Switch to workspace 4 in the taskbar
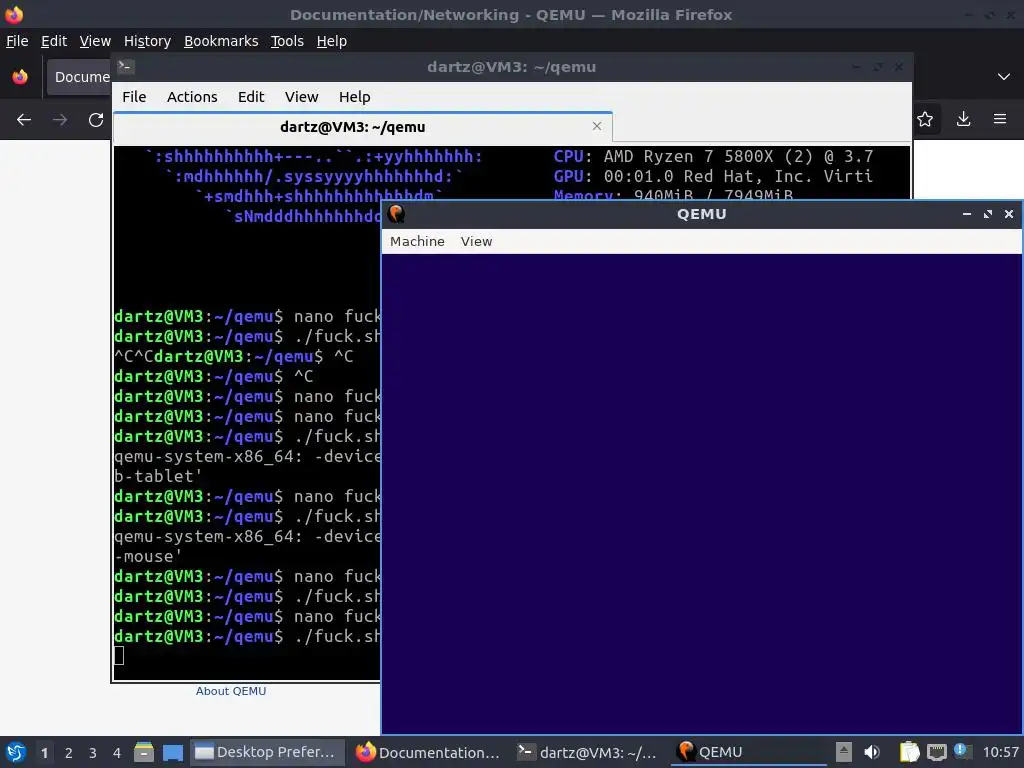 pyautogui.click(x=117, y=753)
